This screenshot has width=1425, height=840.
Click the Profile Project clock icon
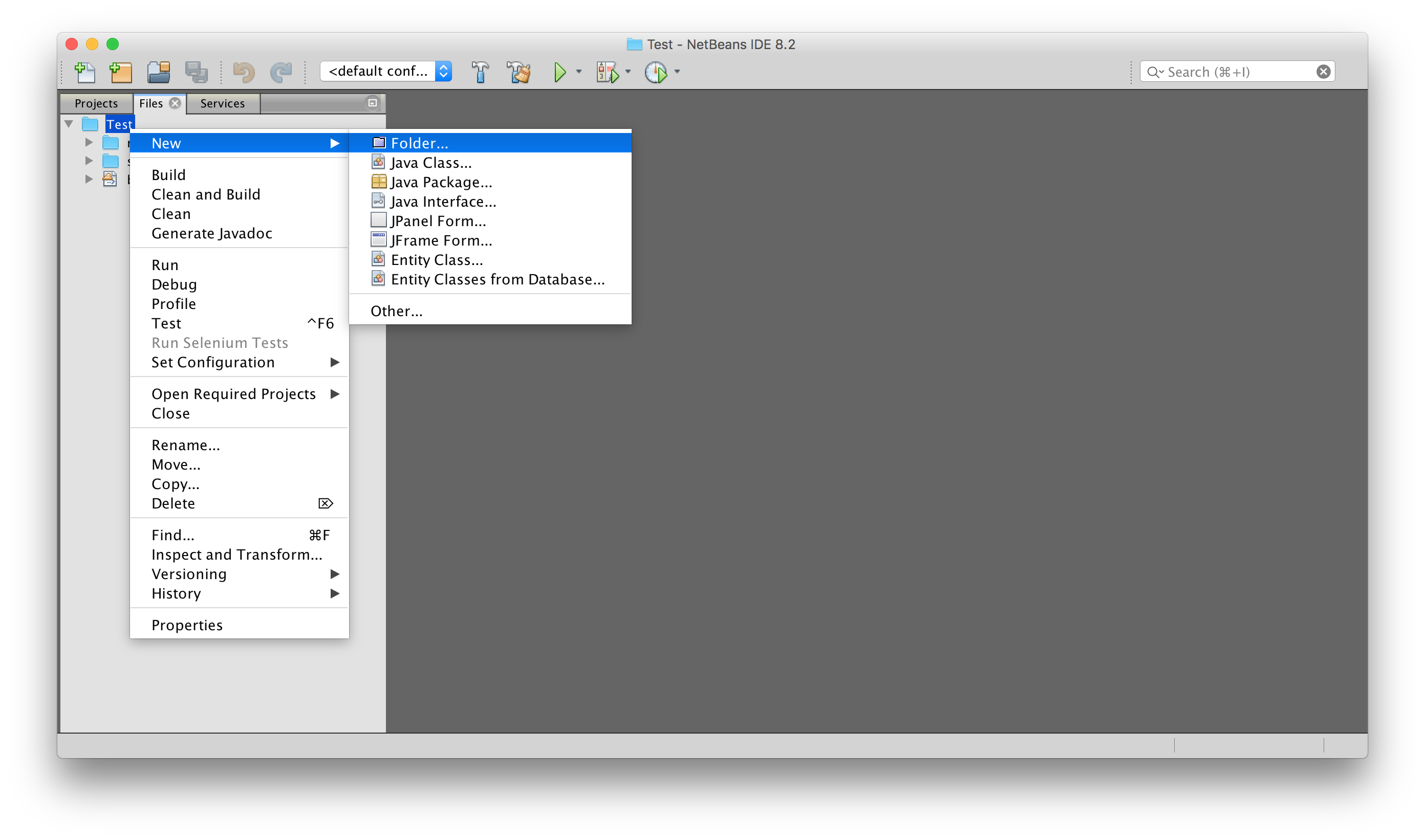coord(656,72)
